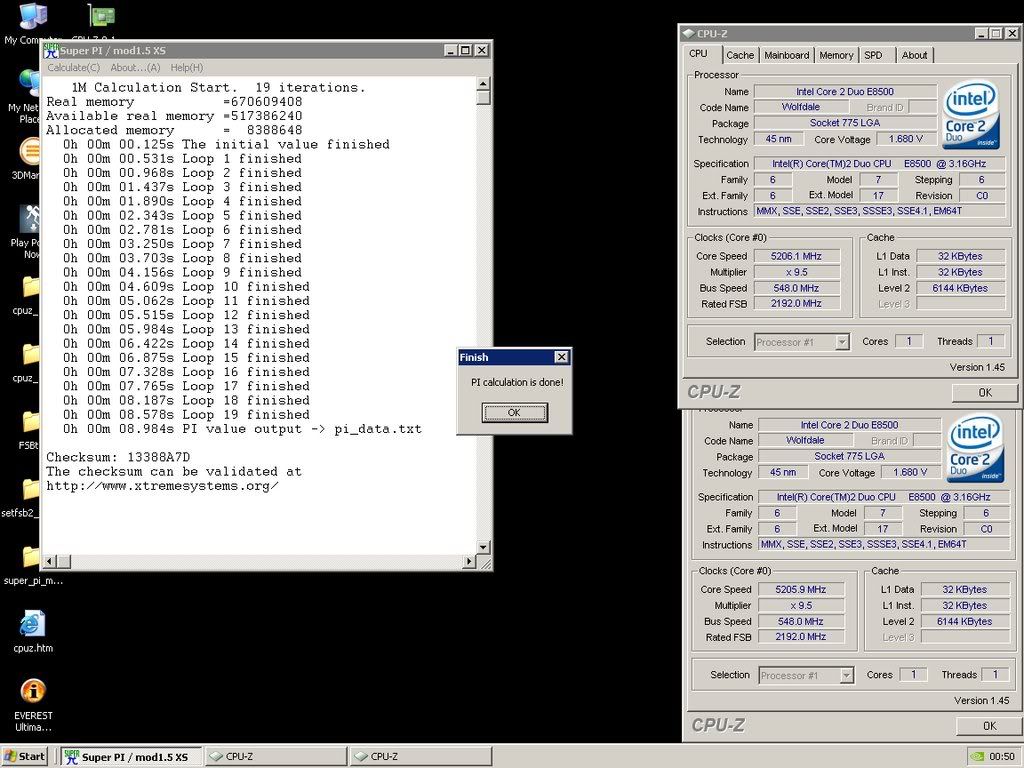Open the setfsb2 folder on the desktop
1024x768 pixels.
30,490
